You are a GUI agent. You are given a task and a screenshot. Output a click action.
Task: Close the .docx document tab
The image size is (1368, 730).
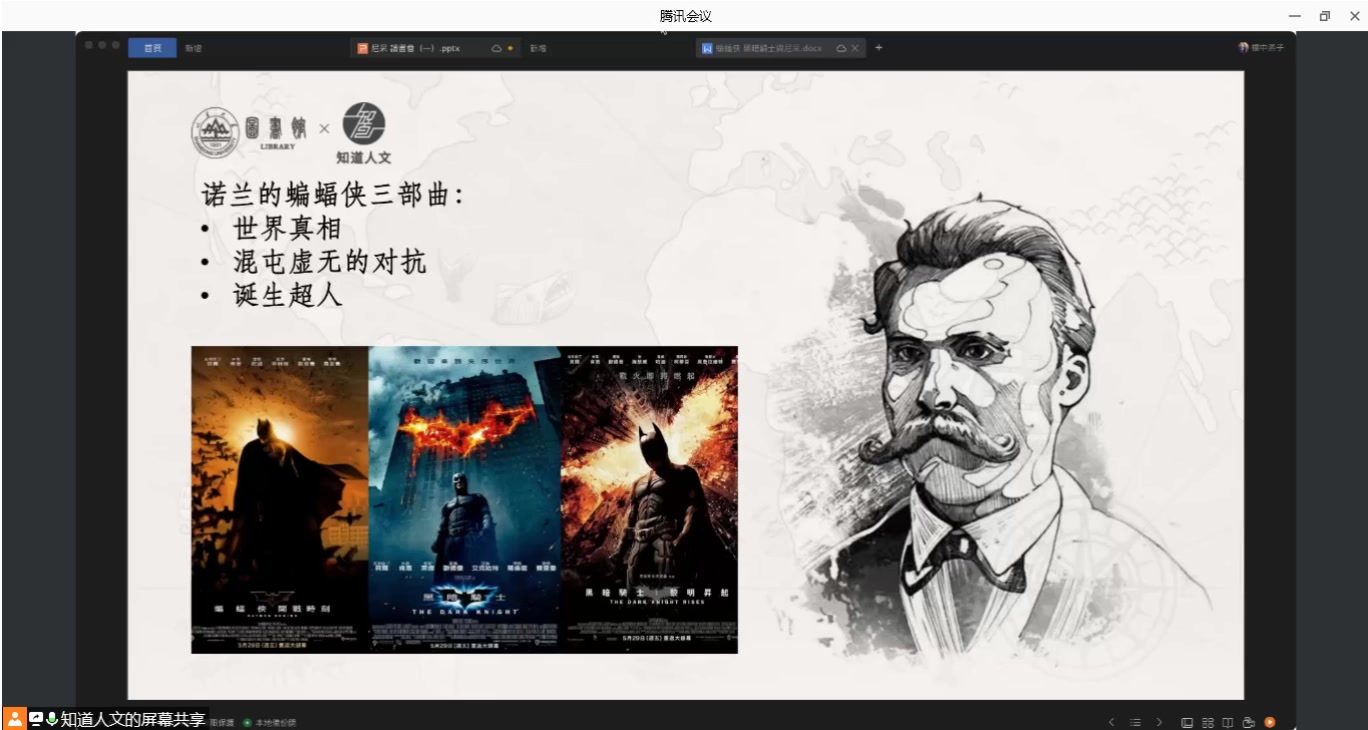click(x=856, y=48)
